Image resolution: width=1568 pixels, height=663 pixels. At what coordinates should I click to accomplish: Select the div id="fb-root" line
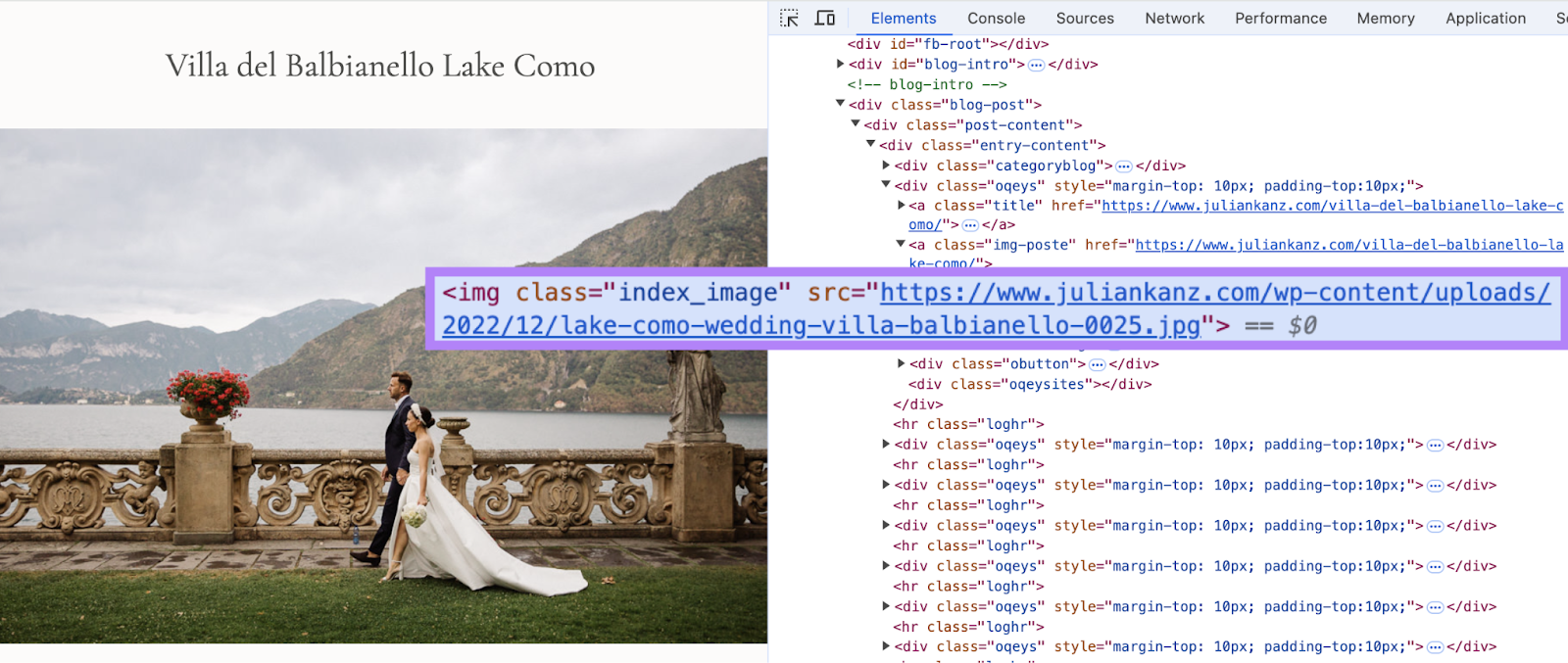coord(948,44)
